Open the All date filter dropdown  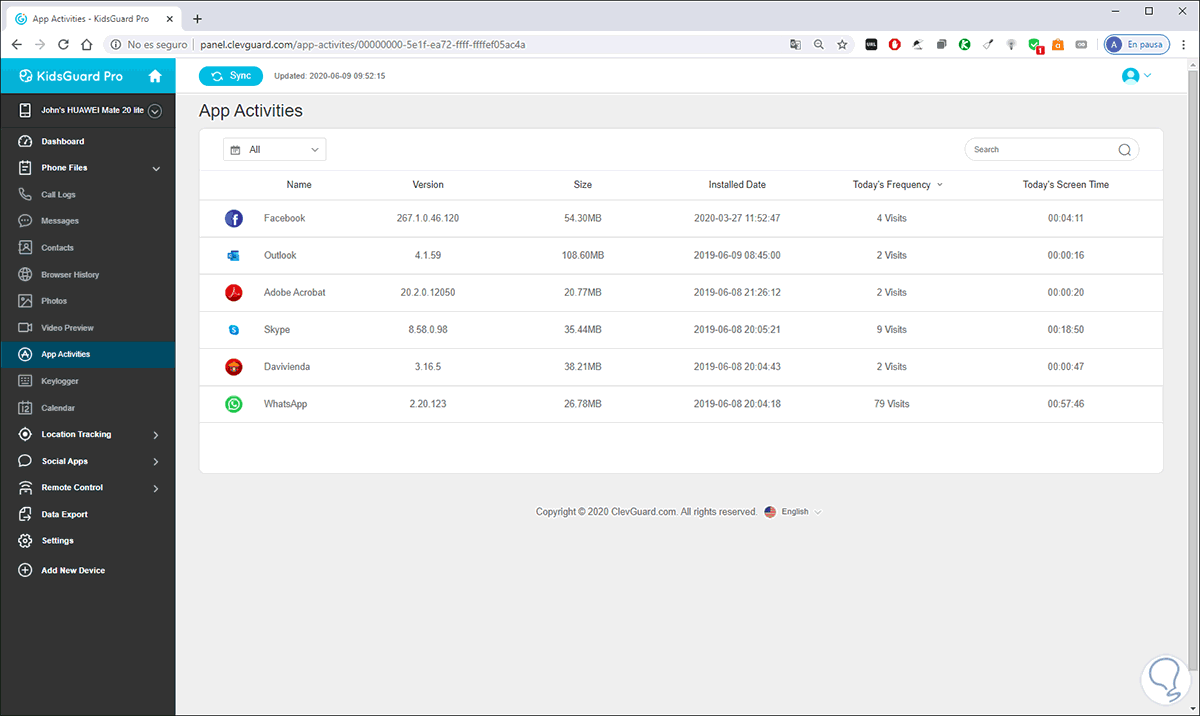pyautogui.click(x=275, y=149)
